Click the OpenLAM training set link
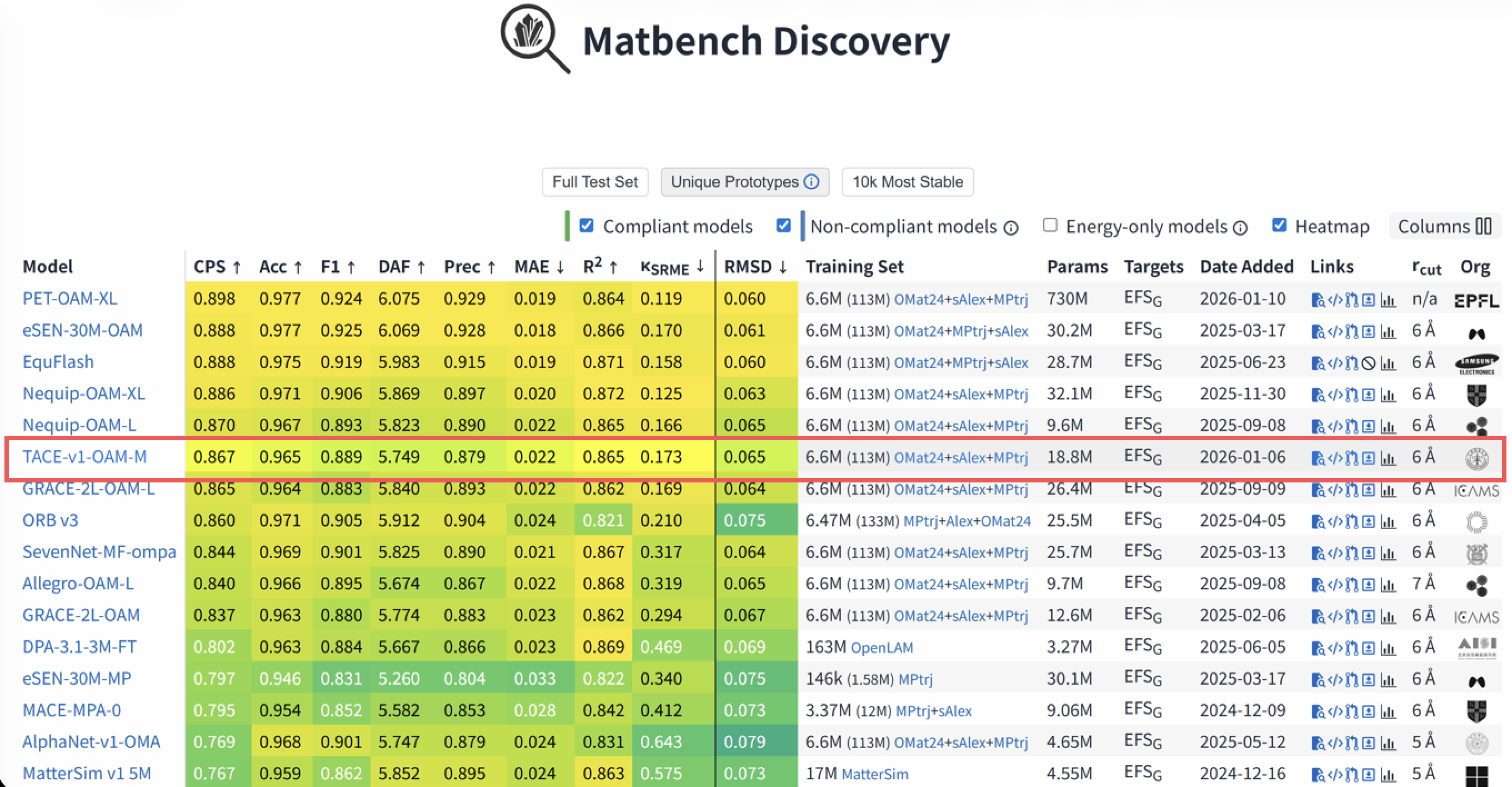The width and height of the screenshot is (1512, 787). [x=882, y=647]
